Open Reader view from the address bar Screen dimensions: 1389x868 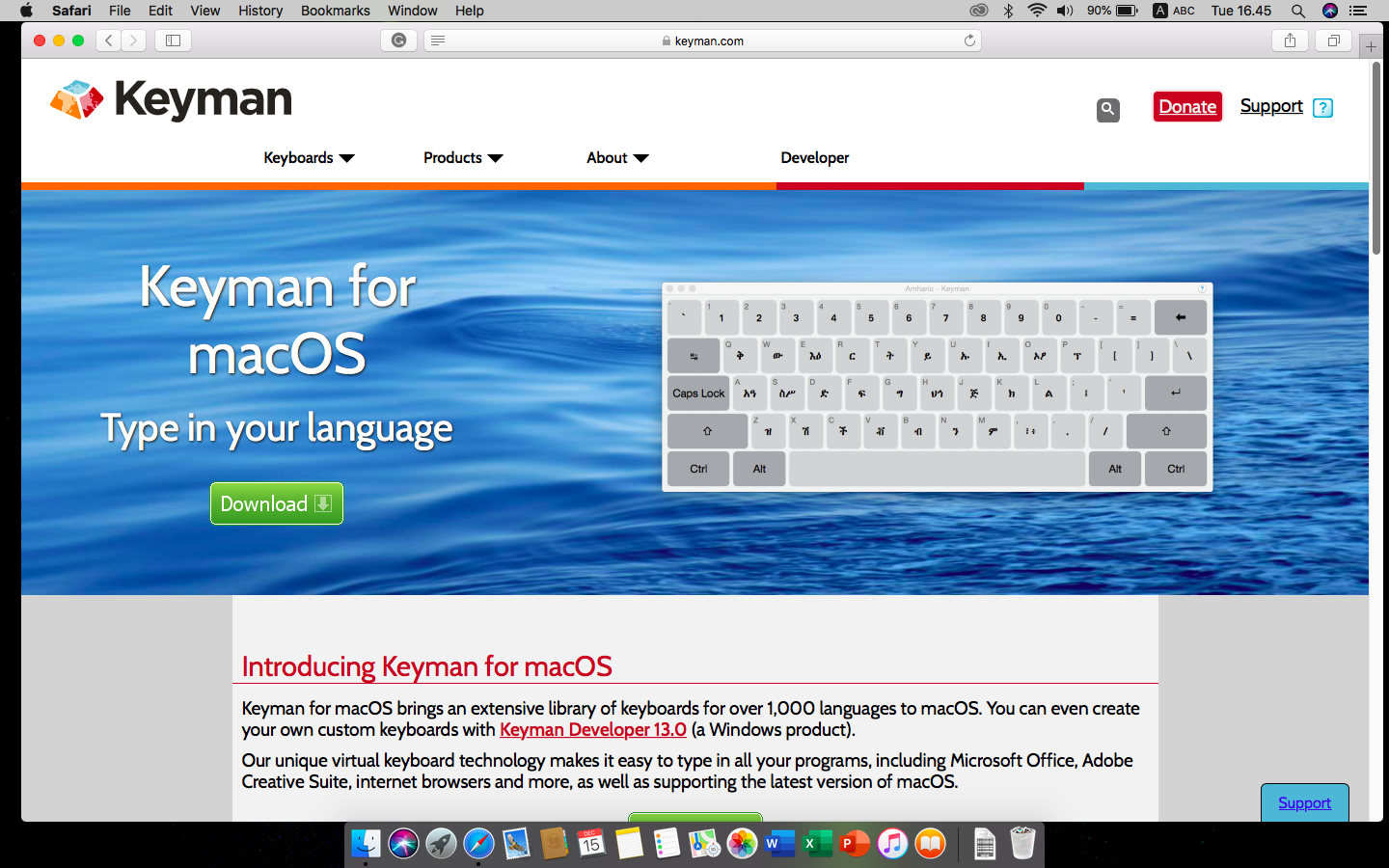pyautogui.click(x=438, y=41)
